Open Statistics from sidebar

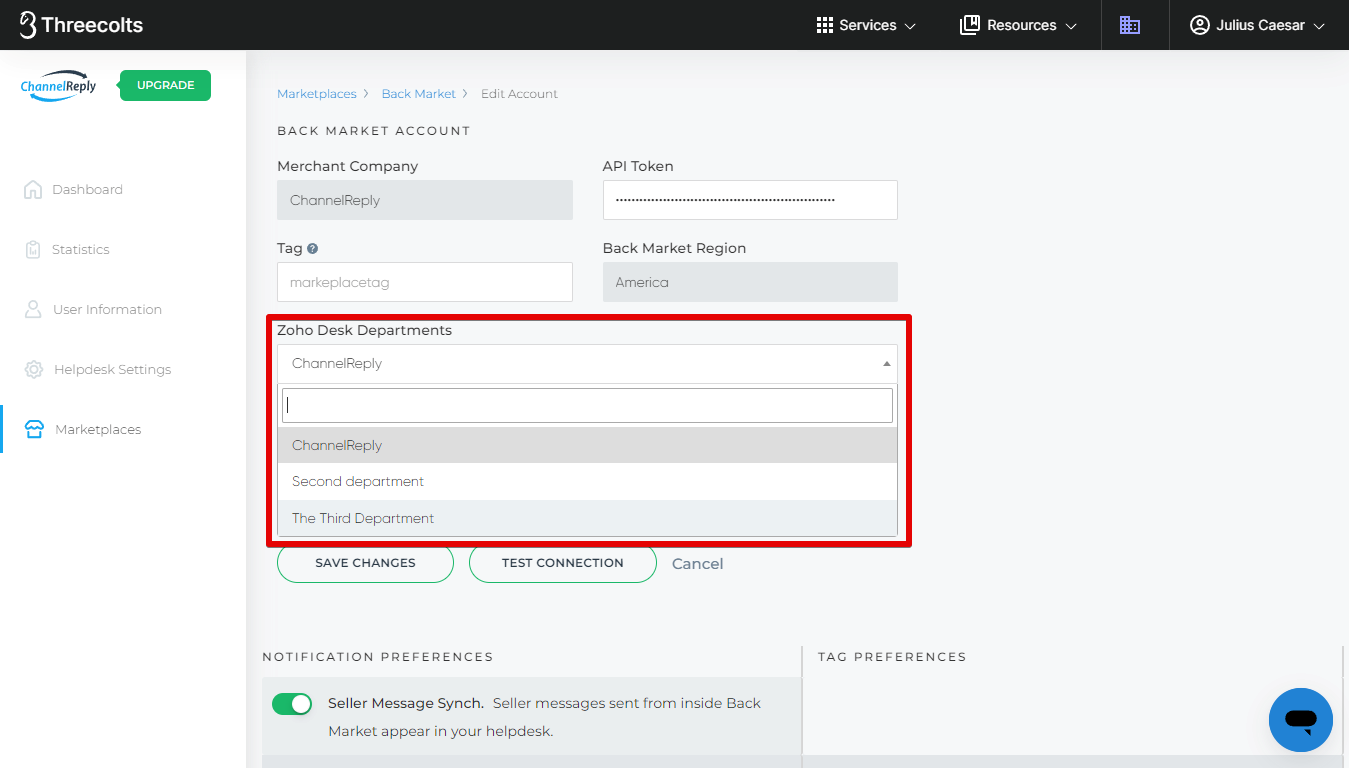[81, 249]
